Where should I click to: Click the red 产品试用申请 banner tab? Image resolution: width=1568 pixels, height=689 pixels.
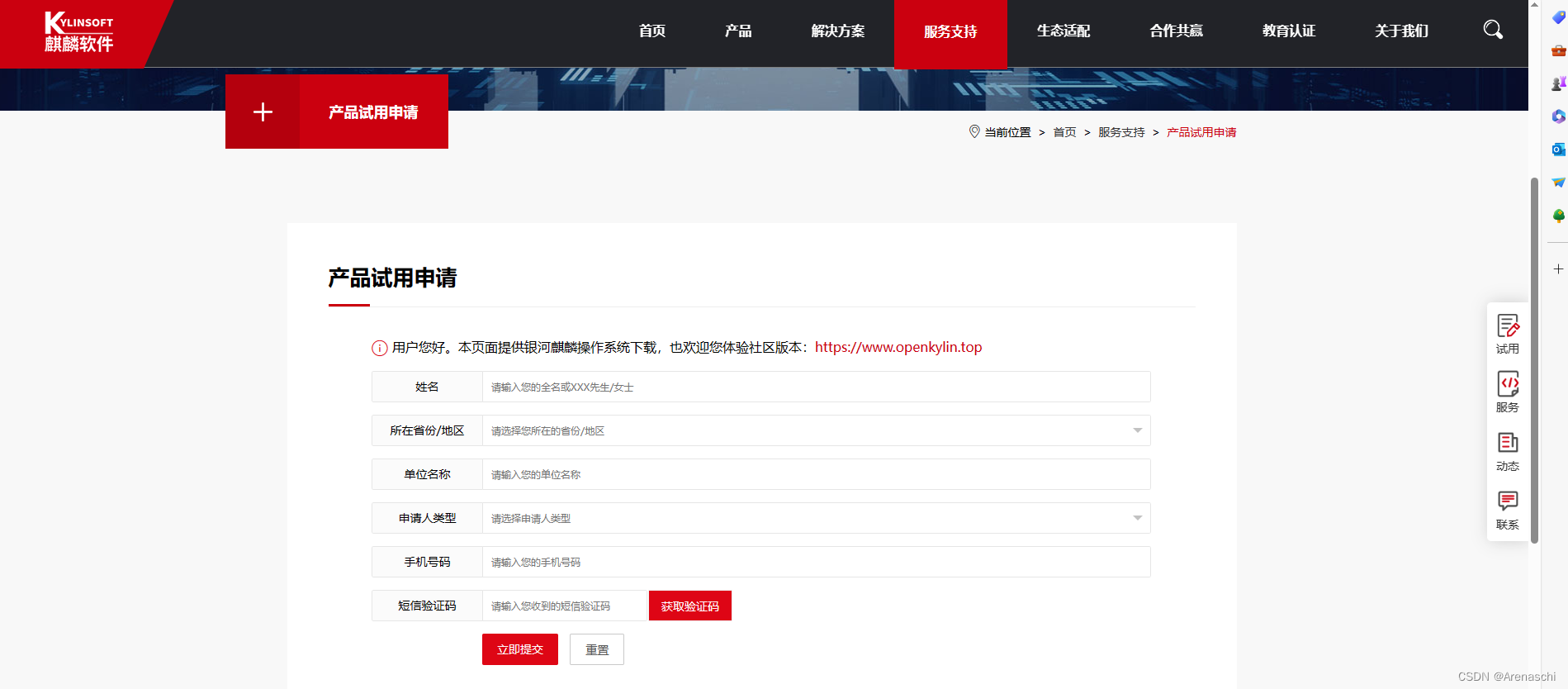pos(374,112)
